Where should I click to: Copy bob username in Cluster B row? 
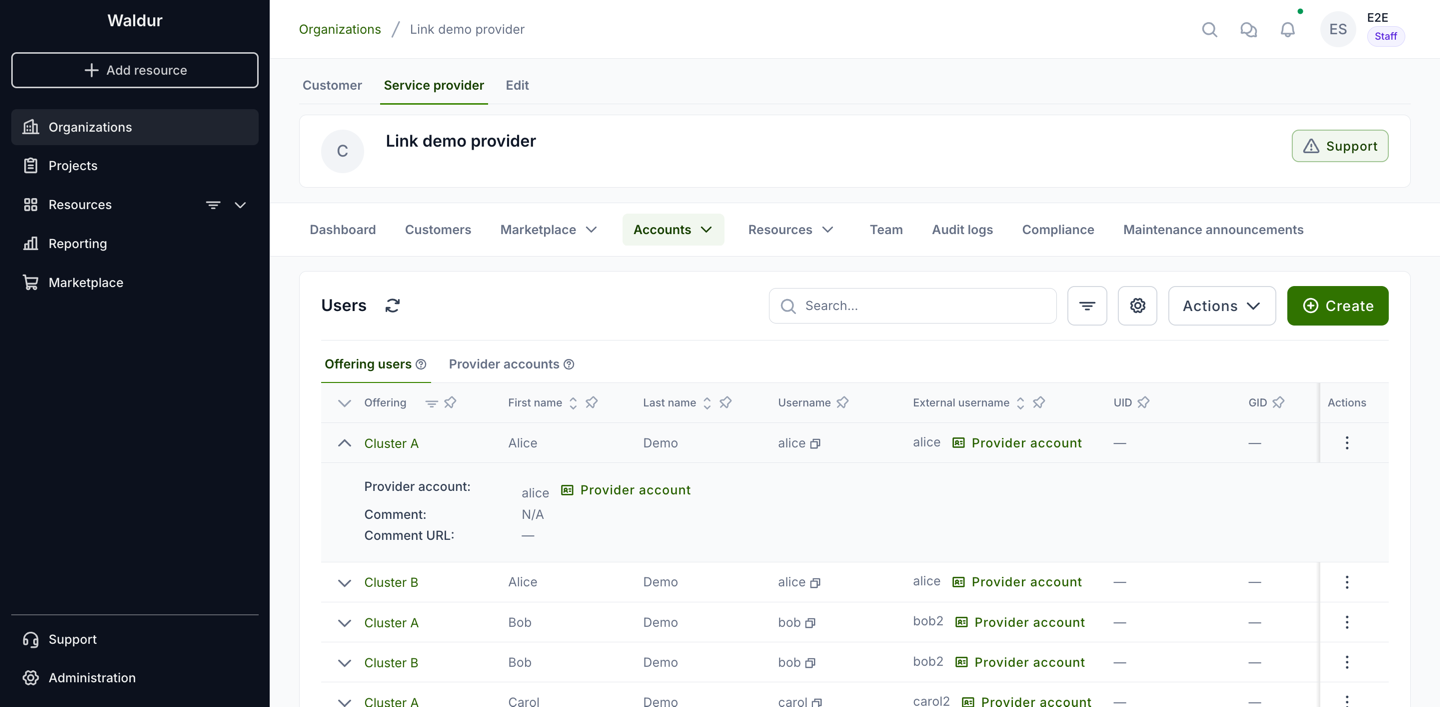(810, 663)
